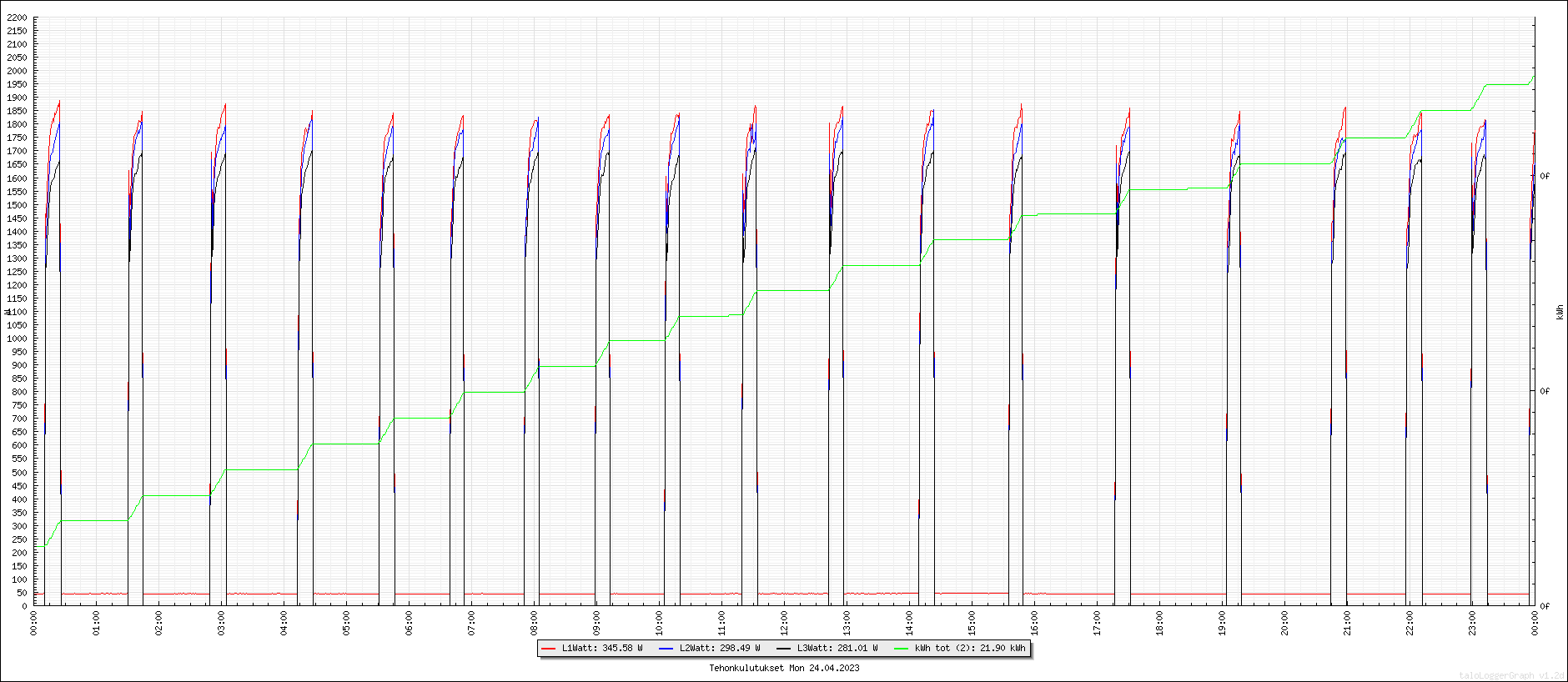Click the taloLoggerGraph v1.2d watermark text
The width and height of the screenshot is (1568, 682).
pos(1511,675)
